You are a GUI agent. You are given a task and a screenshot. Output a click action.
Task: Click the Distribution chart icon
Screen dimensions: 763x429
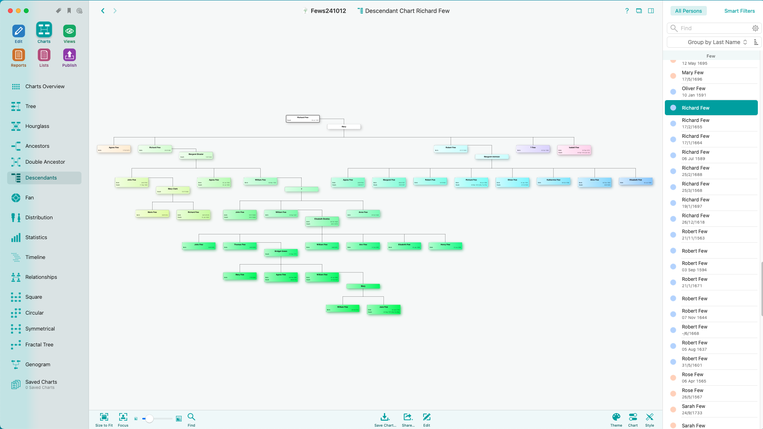(x=16, y=217)
